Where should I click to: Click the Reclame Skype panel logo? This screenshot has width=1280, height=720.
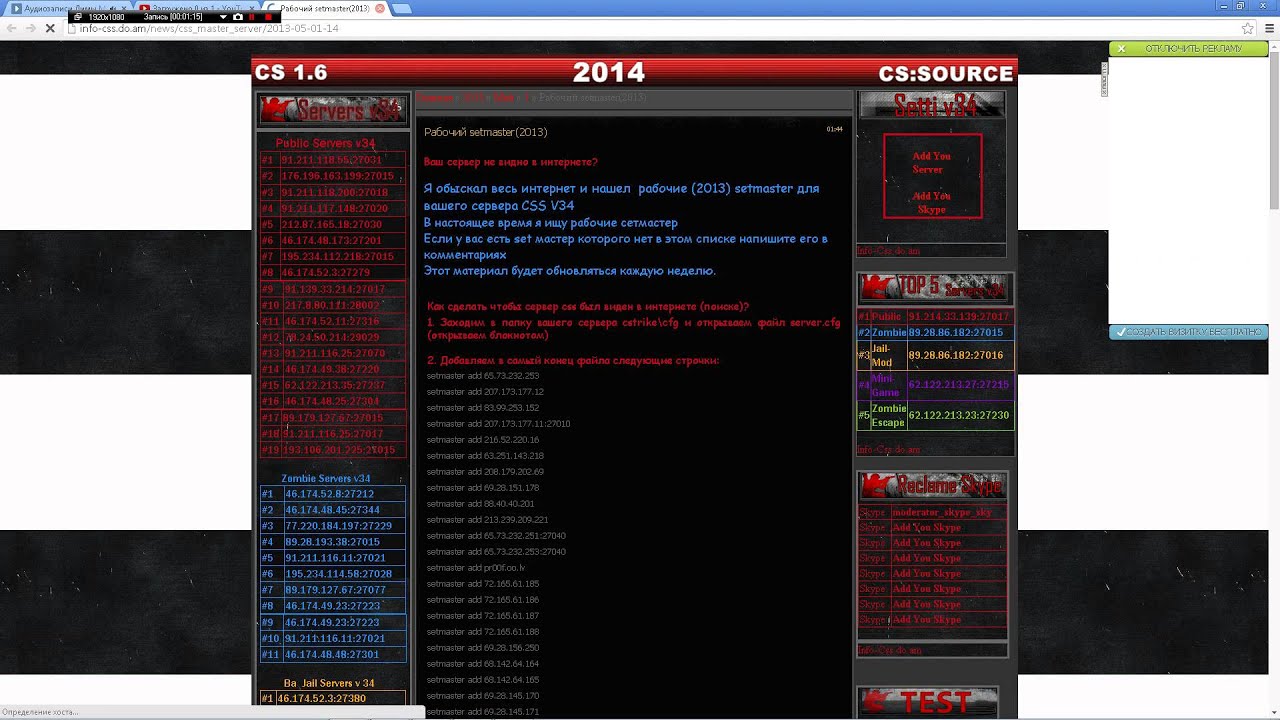932,486
